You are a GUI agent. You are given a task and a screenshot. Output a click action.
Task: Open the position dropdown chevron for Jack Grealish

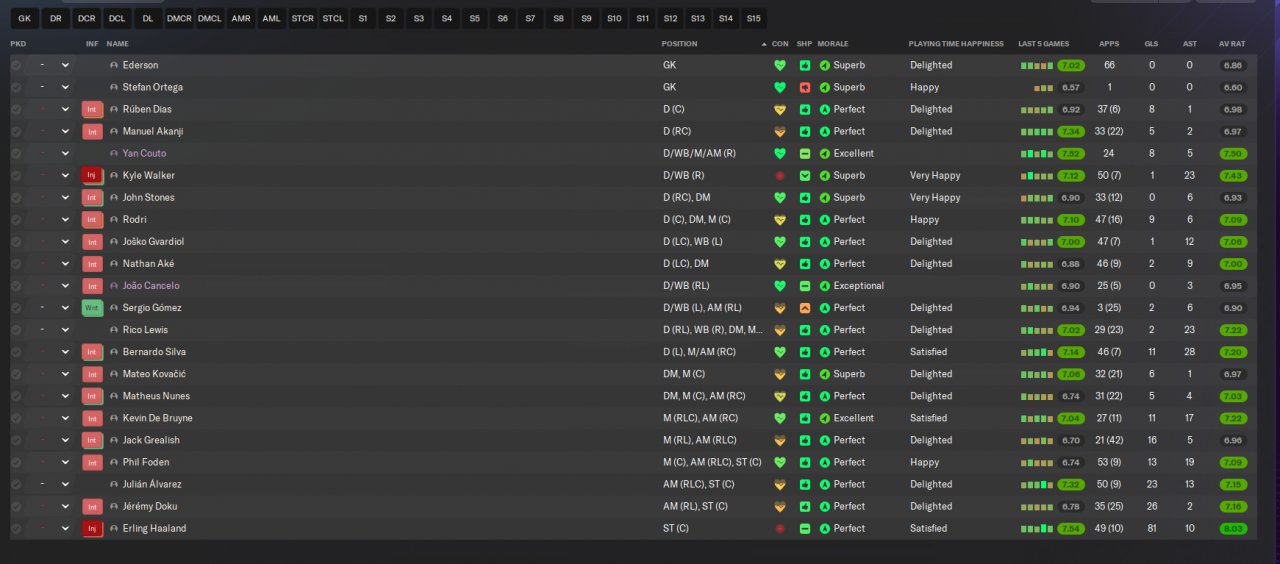[65, 440]
